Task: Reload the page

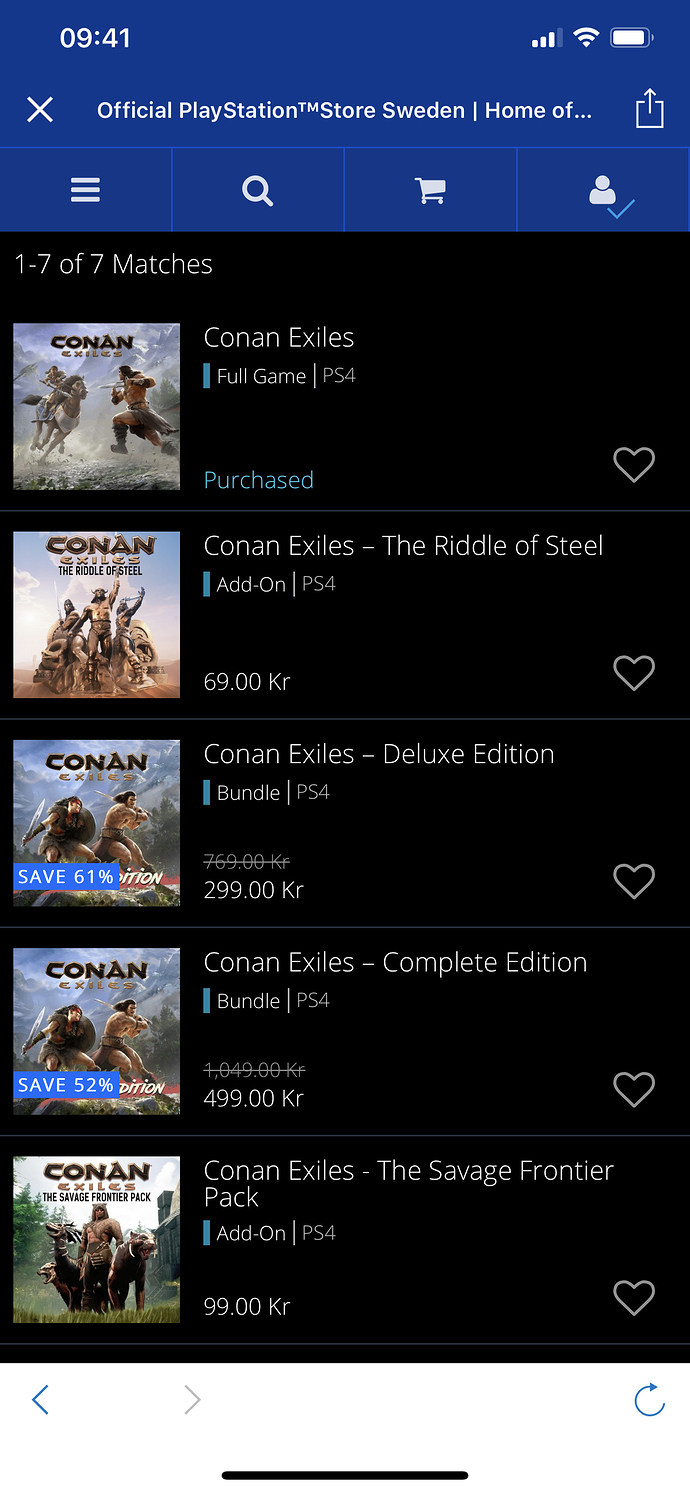Action: [x=650, y=1400]
